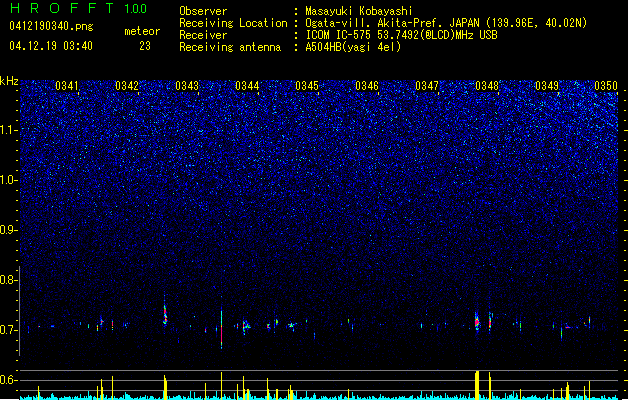Click the 'Receiving Location' field label

tap(233, 23)
